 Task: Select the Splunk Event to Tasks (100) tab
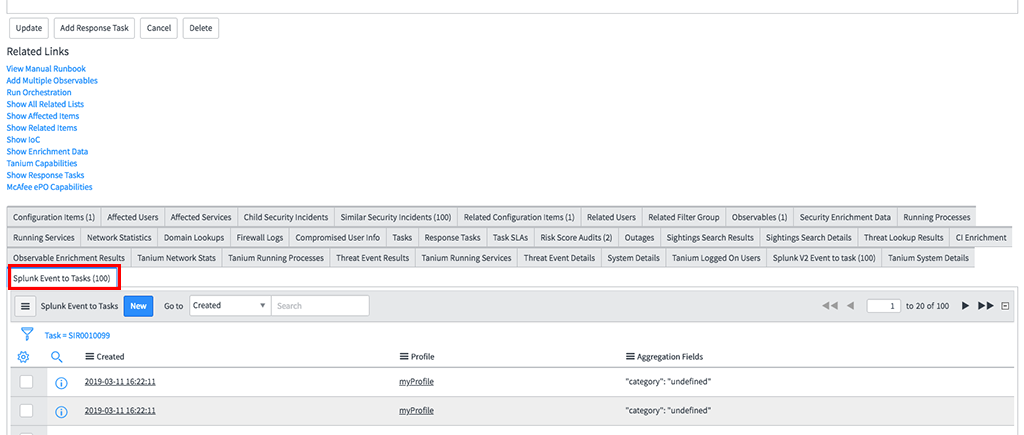61,278
